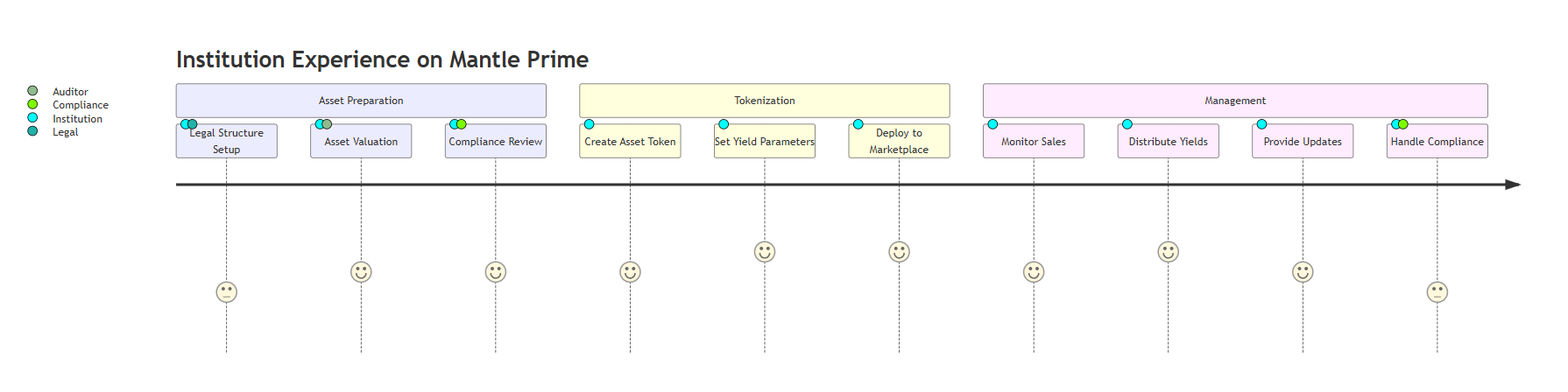This screenshot has height=392, width=1568.
Task: Click the Create Asset Token task box
Action: pos(630,142)
